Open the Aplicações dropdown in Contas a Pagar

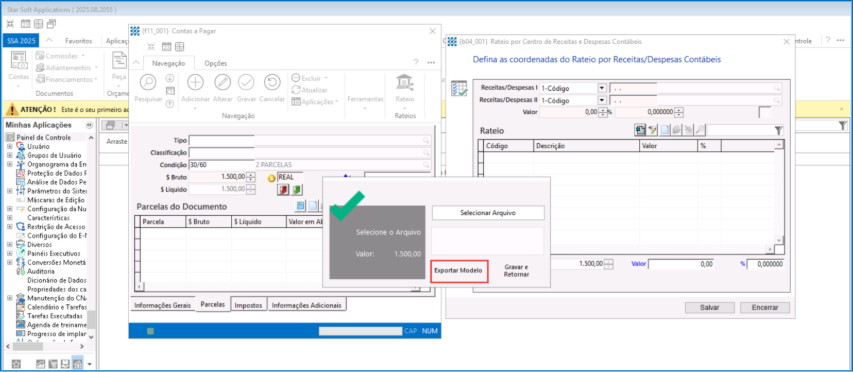(x=337, y=101)
